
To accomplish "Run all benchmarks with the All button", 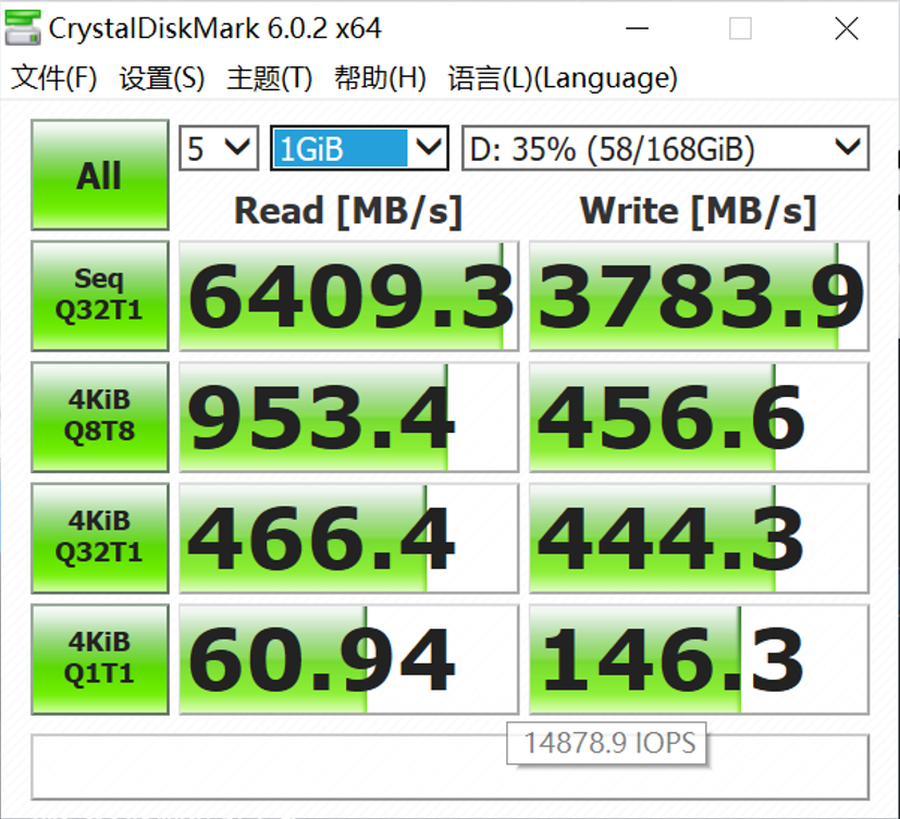I will (x=100, y=175).
